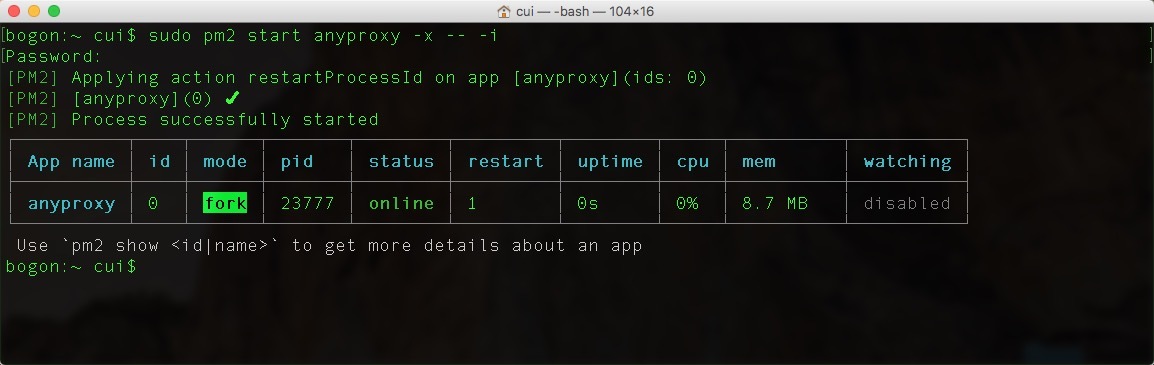Click the "Password:" prompt line

click(54, 57)
